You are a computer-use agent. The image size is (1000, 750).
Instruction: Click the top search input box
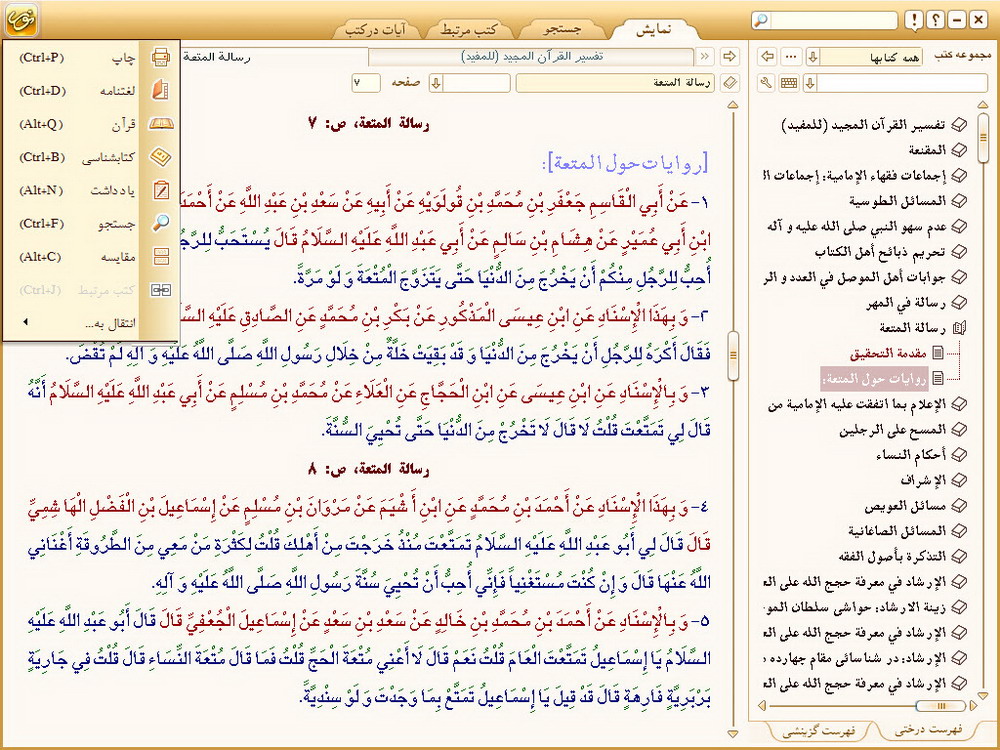(833, 20)
